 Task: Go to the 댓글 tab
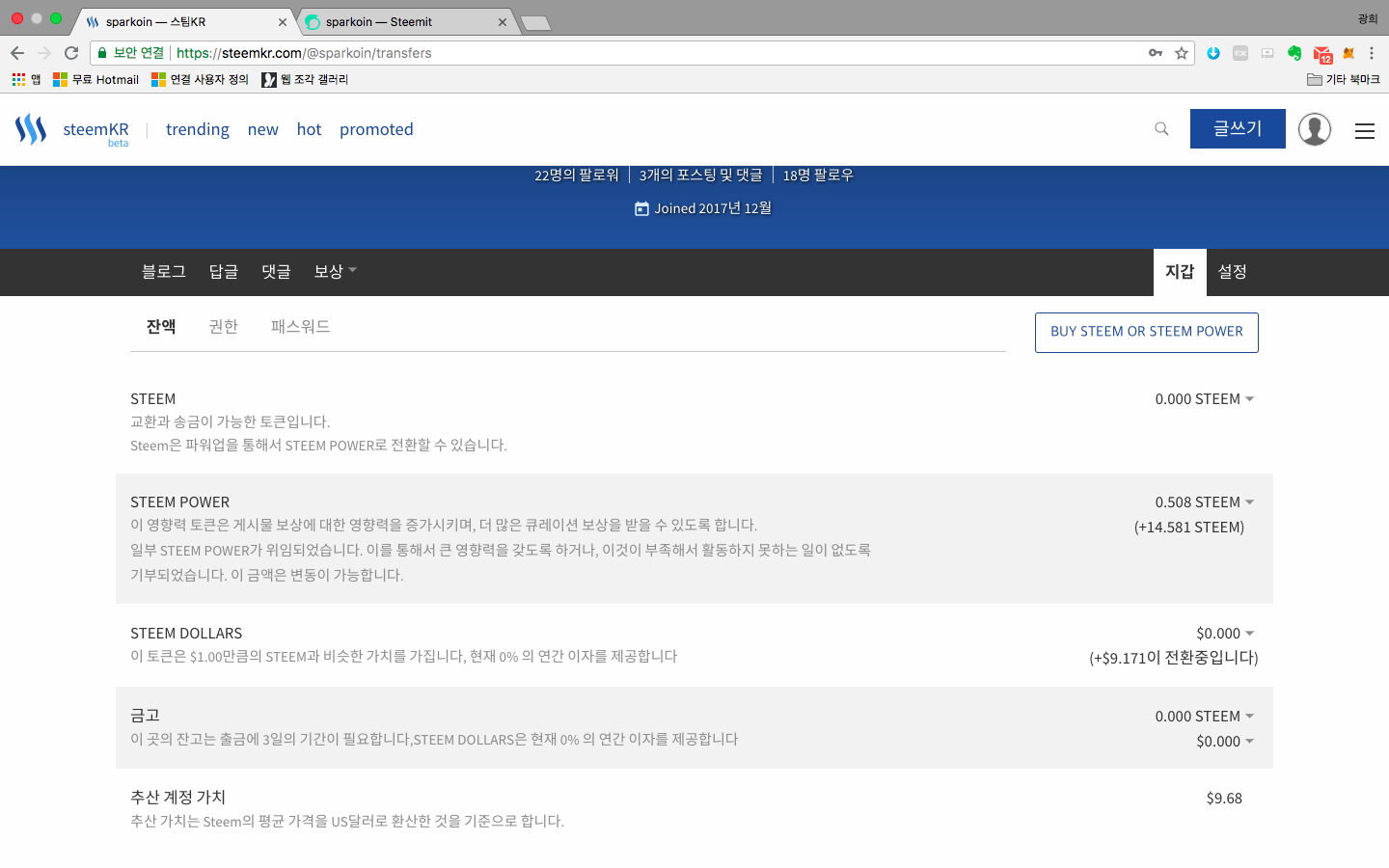point(276,272)
